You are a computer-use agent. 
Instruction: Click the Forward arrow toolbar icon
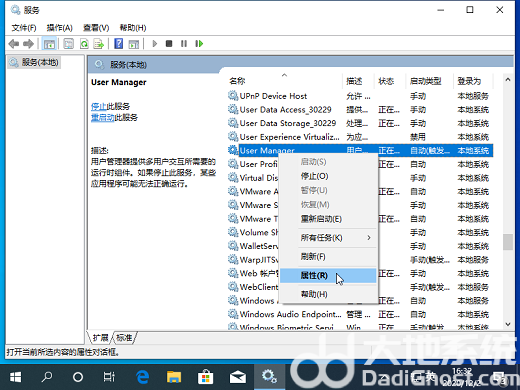coord(28,44)
